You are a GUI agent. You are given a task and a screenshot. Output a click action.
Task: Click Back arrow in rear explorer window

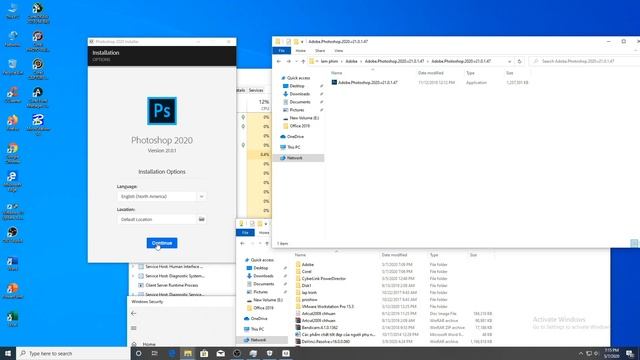coord(242,243)
